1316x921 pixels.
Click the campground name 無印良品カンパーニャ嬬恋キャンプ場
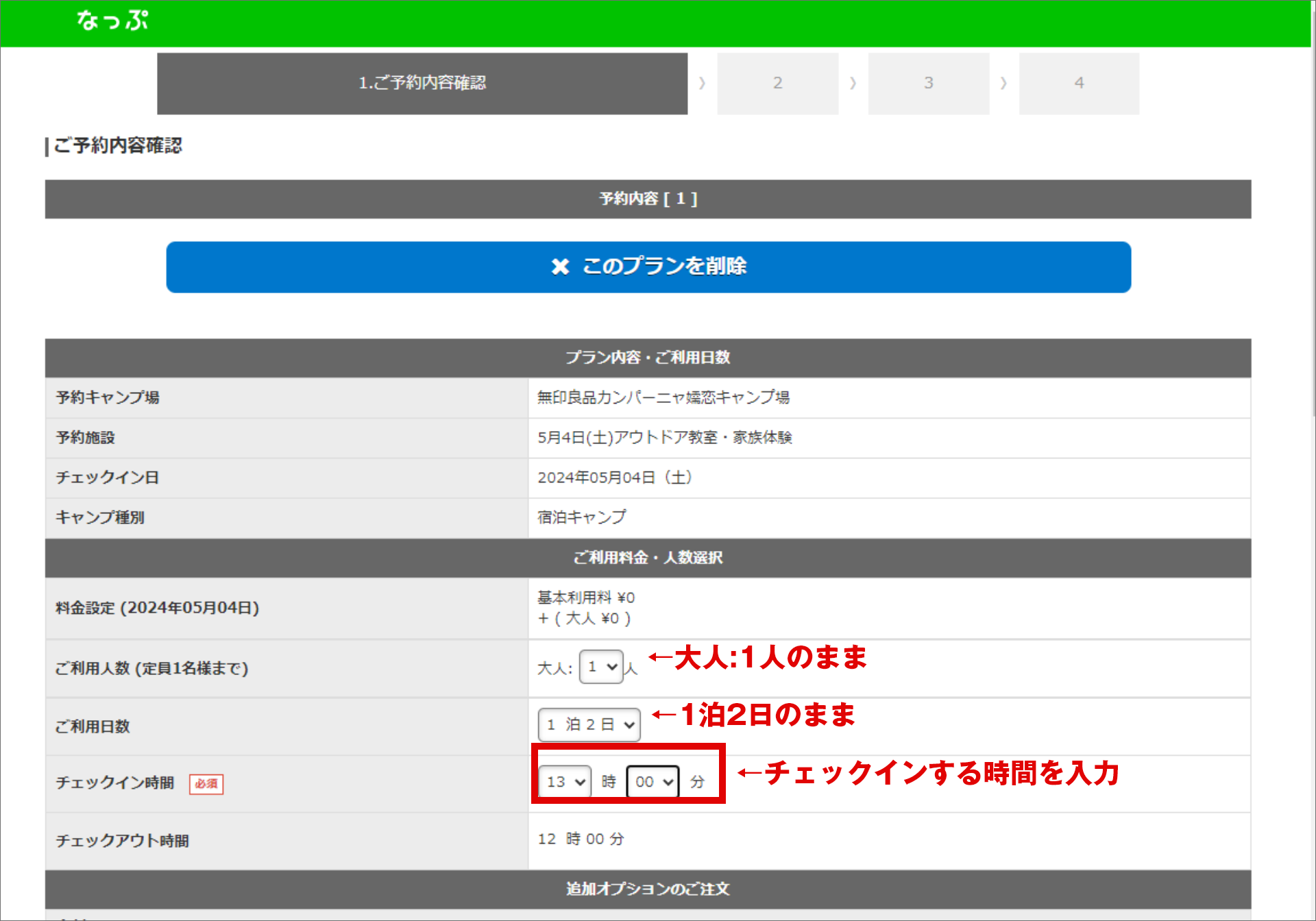[663, 397]
